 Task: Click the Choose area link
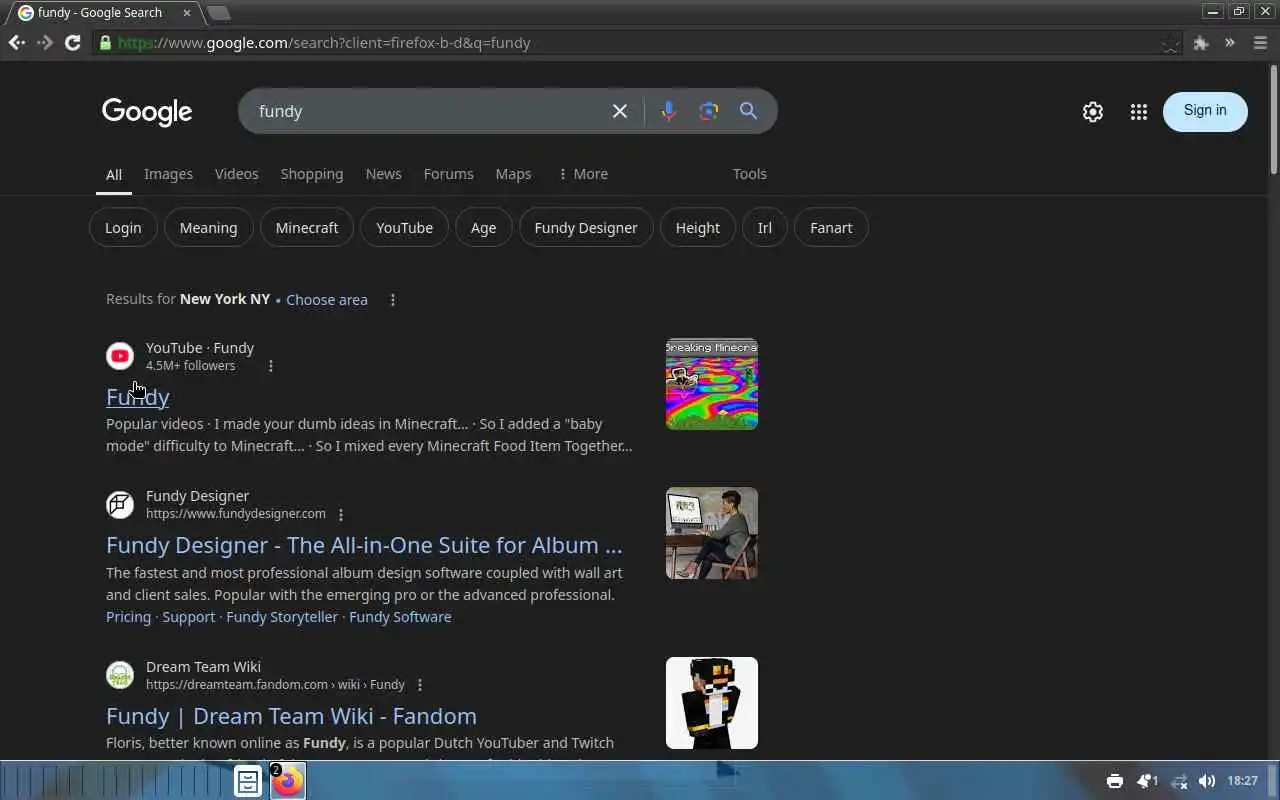tap(327, 300)
